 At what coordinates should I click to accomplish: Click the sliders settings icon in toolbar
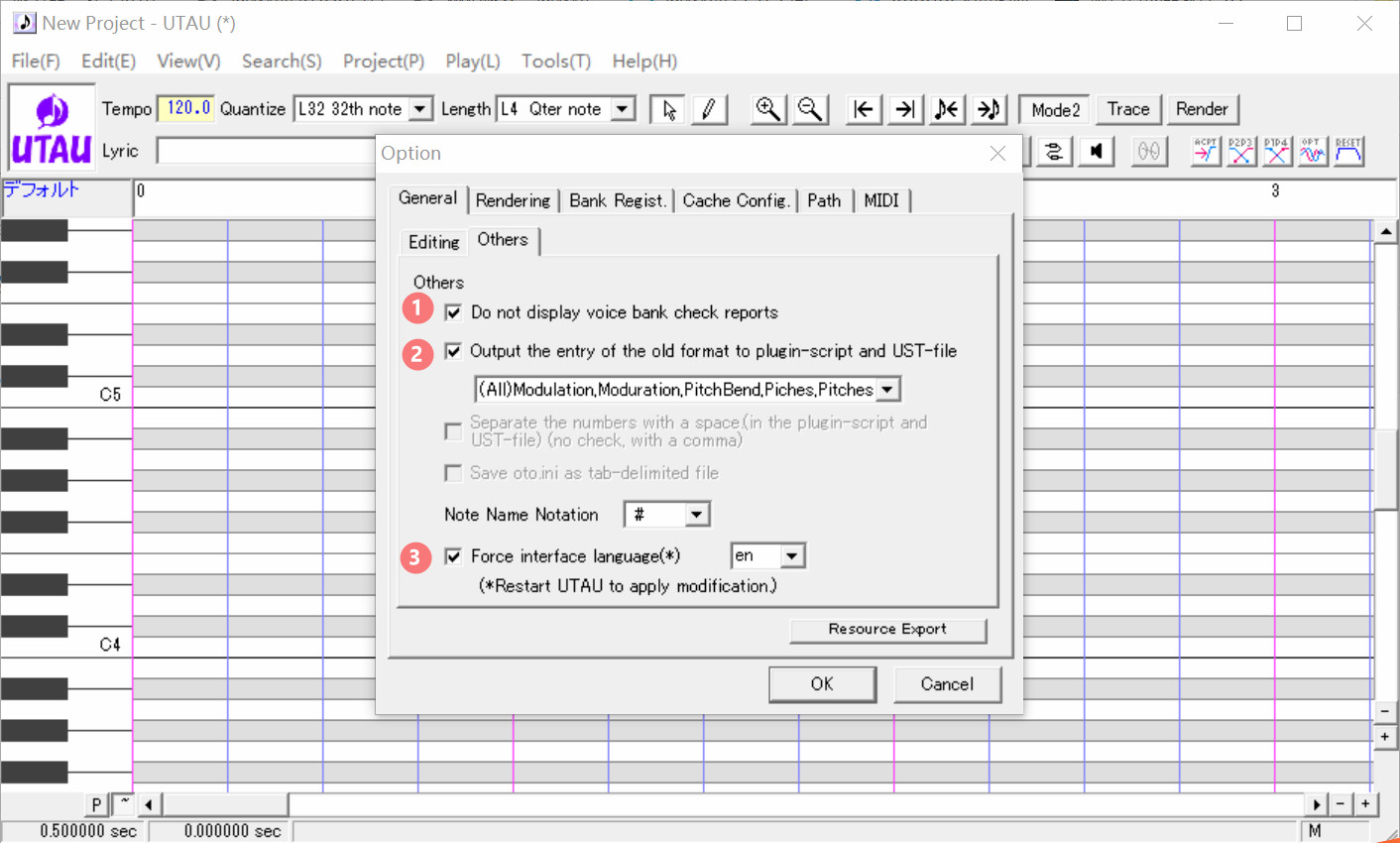click(1054, 151)
